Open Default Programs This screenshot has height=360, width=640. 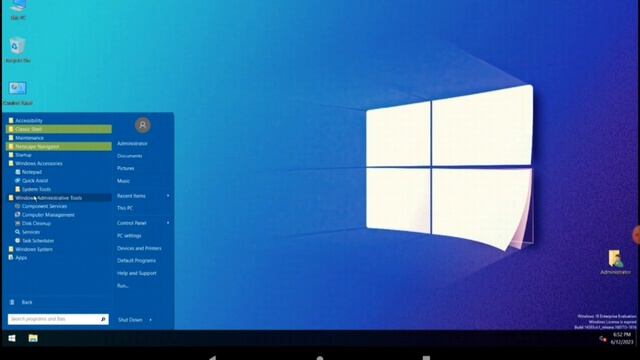[136, 260]
